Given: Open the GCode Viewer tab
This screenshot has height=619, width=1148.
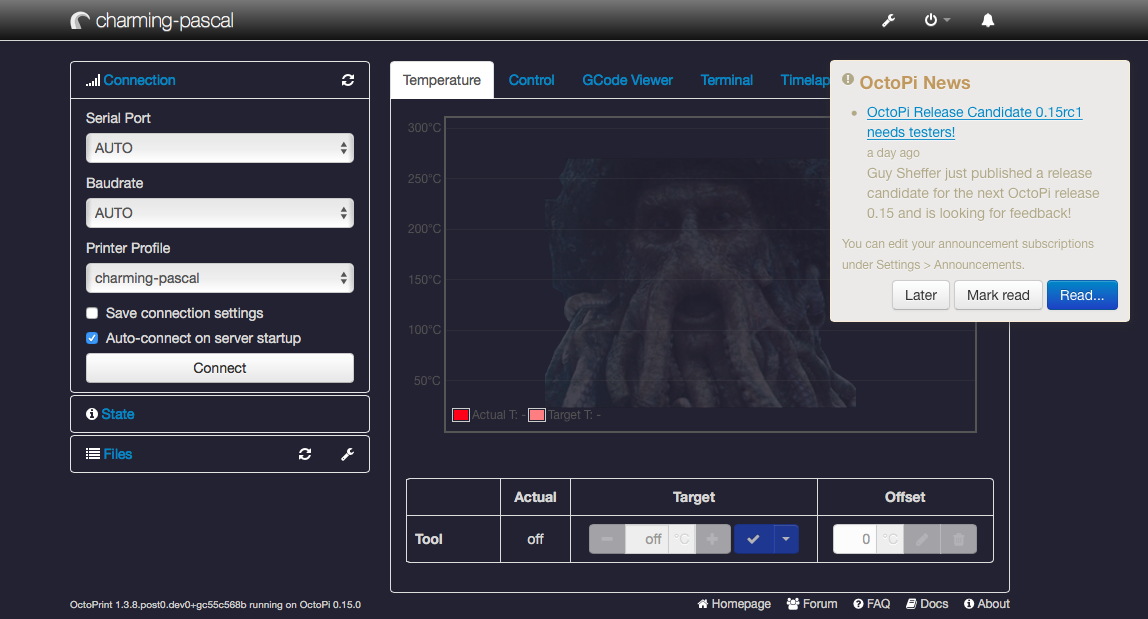Looking at the screenshot, I should [627, 80].
